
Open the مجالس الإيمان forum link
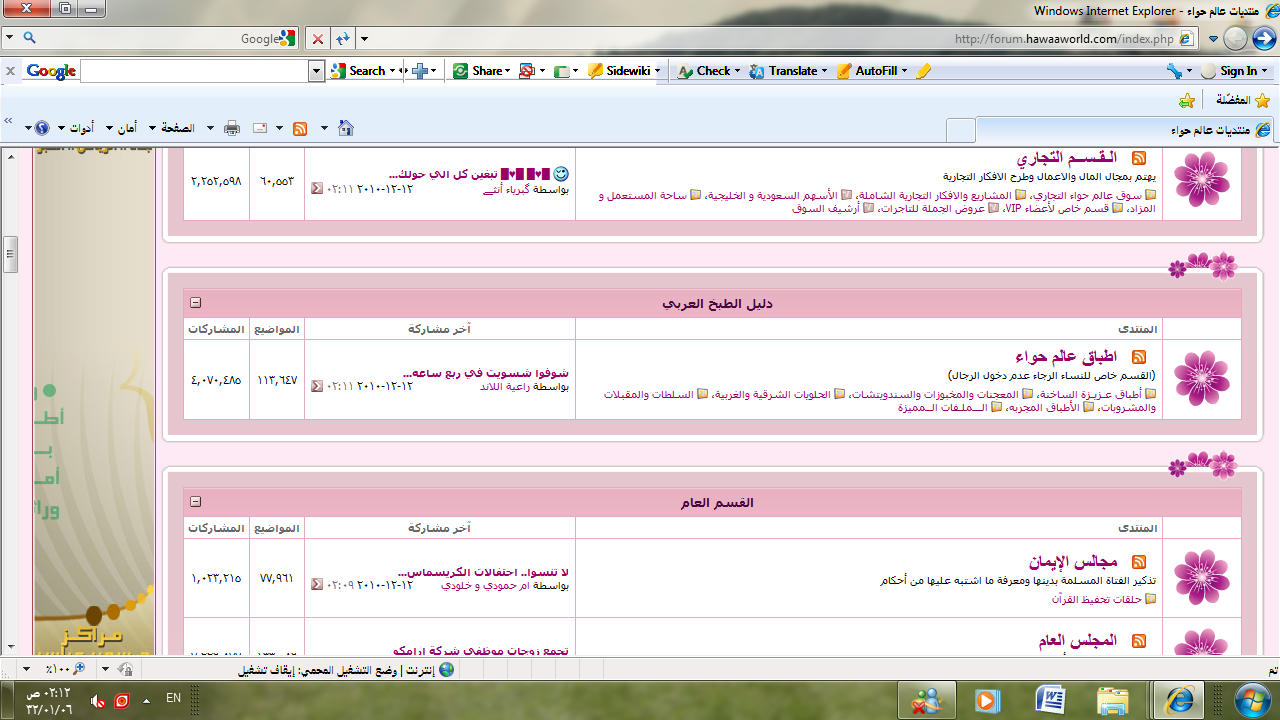click(x=1072, y=562)
